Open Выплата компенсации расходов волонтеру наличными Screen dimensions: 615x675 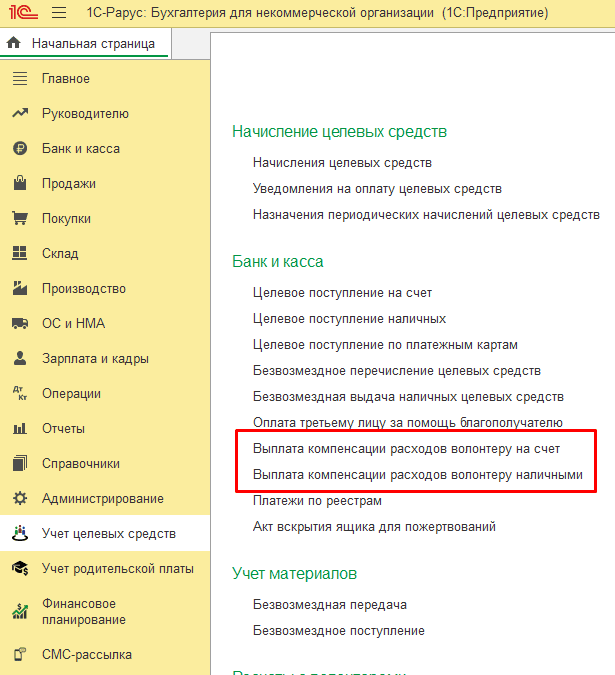coord(417,475)
